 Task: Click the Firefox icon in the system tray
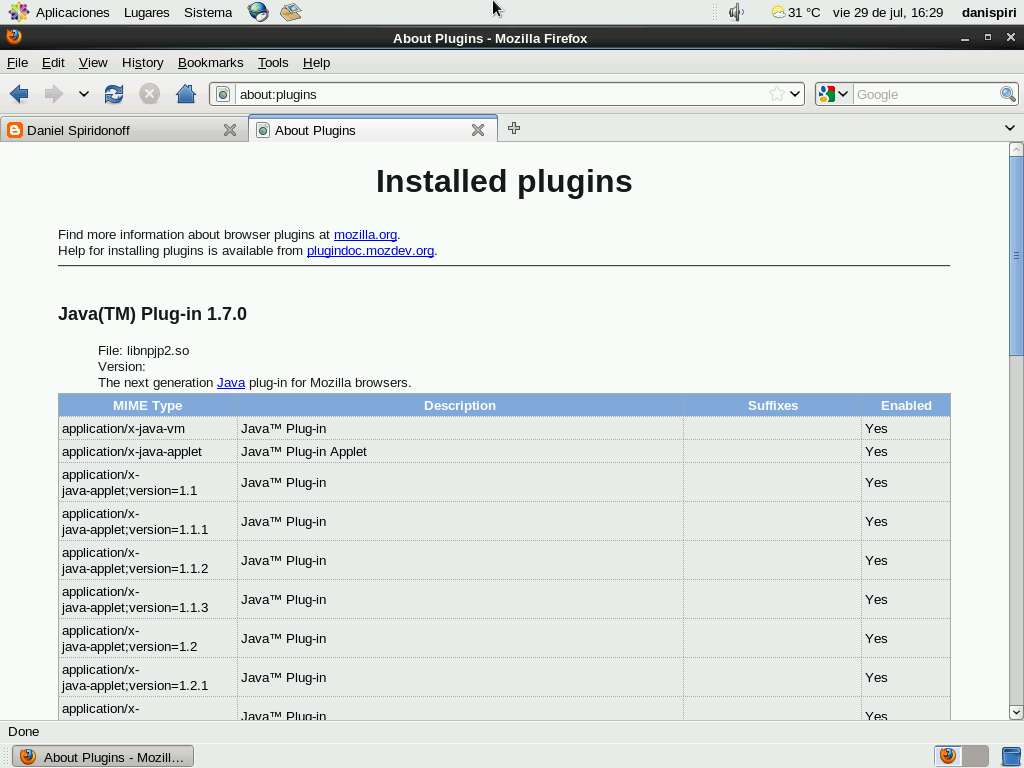click(946, 756)
